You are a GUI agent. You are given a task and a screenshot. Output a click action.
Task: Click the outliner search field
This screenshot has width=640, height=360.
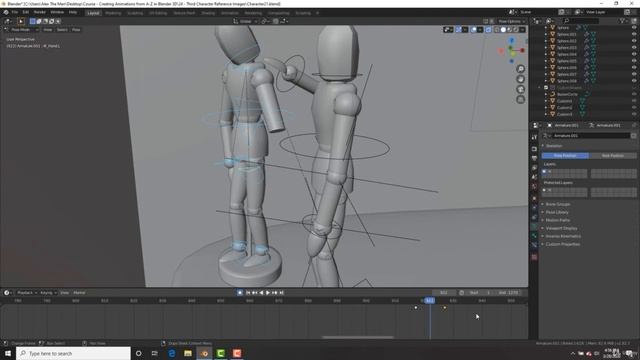coord(581,21)
